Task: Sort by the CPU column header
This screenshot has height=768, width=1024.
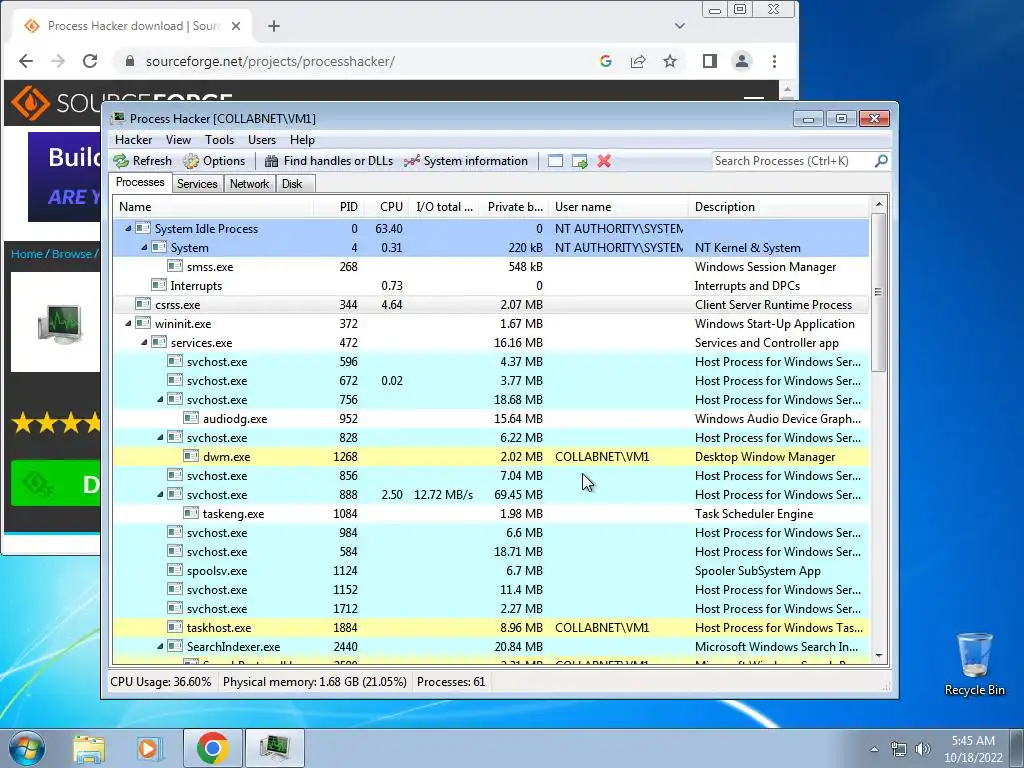Action: (385, 206)
